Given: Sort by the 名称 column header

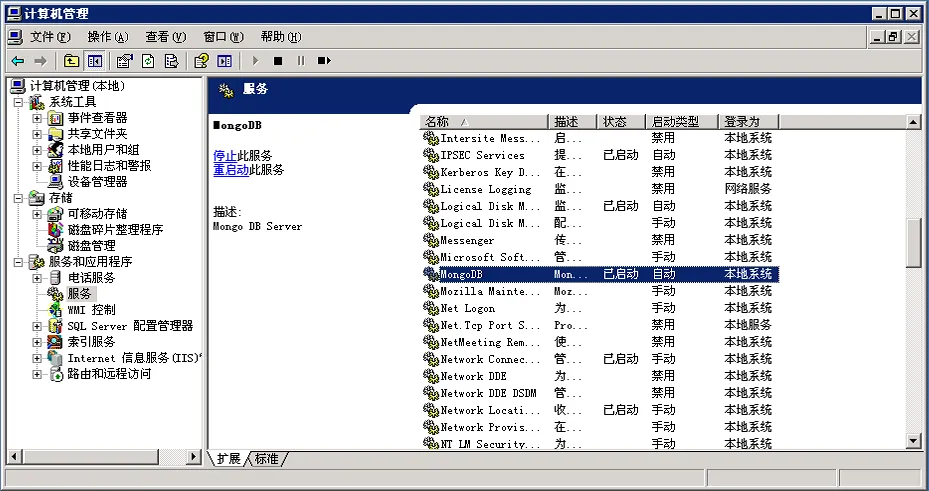Looking at the screenshot, I should coord(484,122).
